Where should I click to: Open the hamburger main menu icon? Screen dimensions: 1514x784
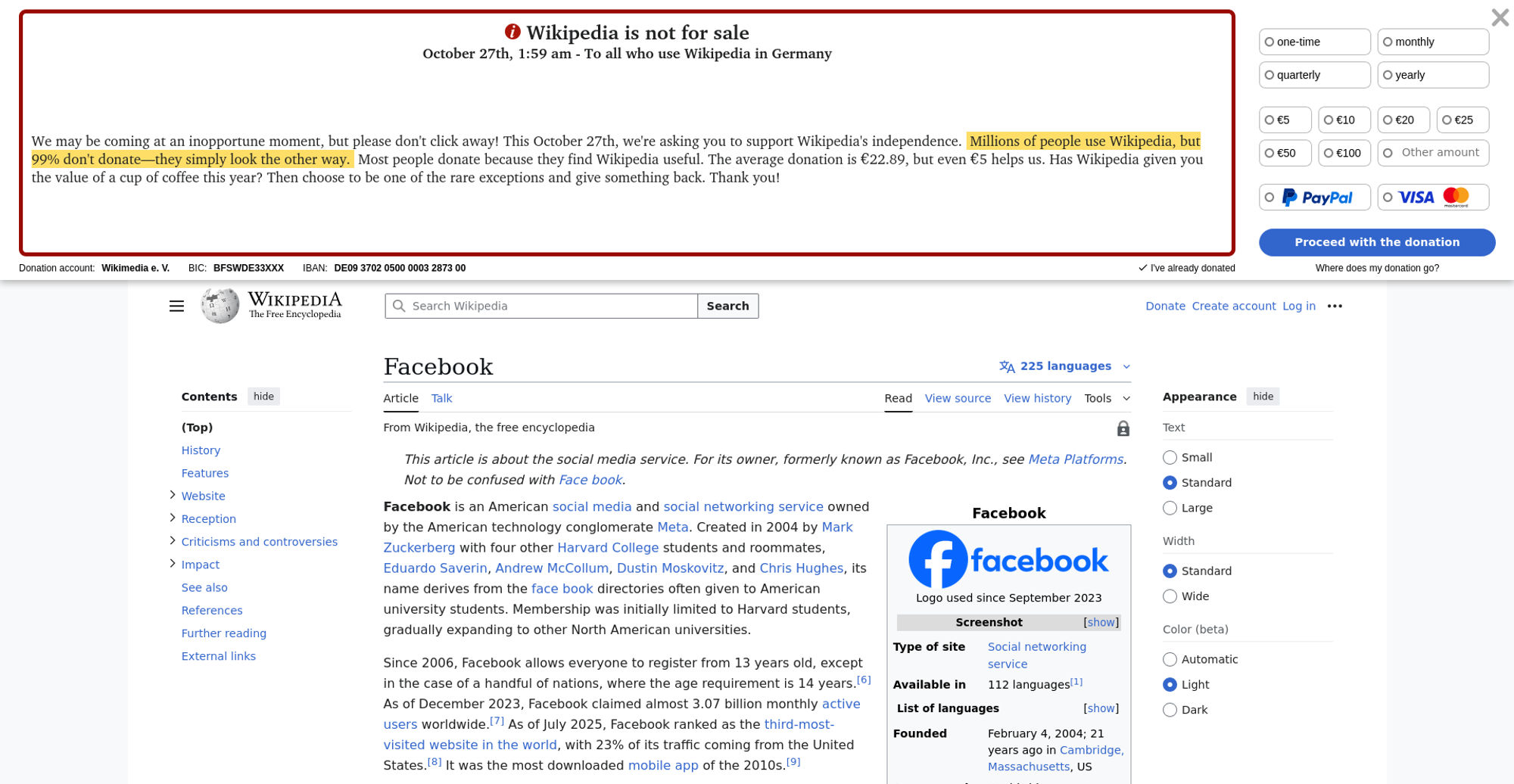point(176,306)
